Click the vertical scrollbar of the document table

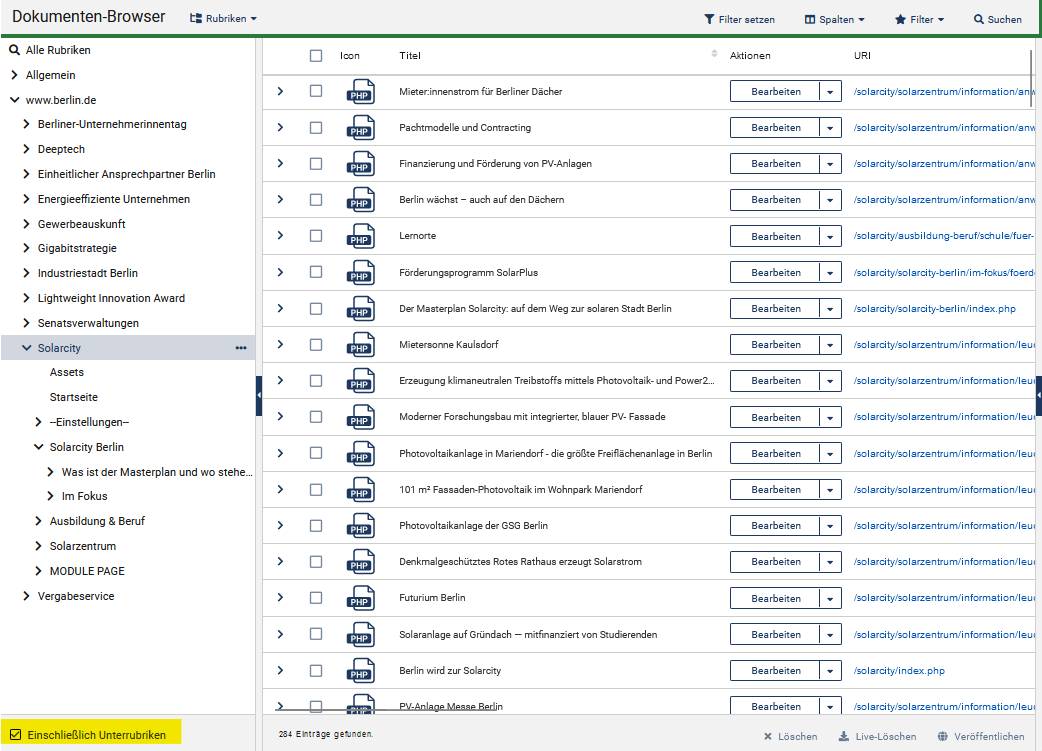1030,70
